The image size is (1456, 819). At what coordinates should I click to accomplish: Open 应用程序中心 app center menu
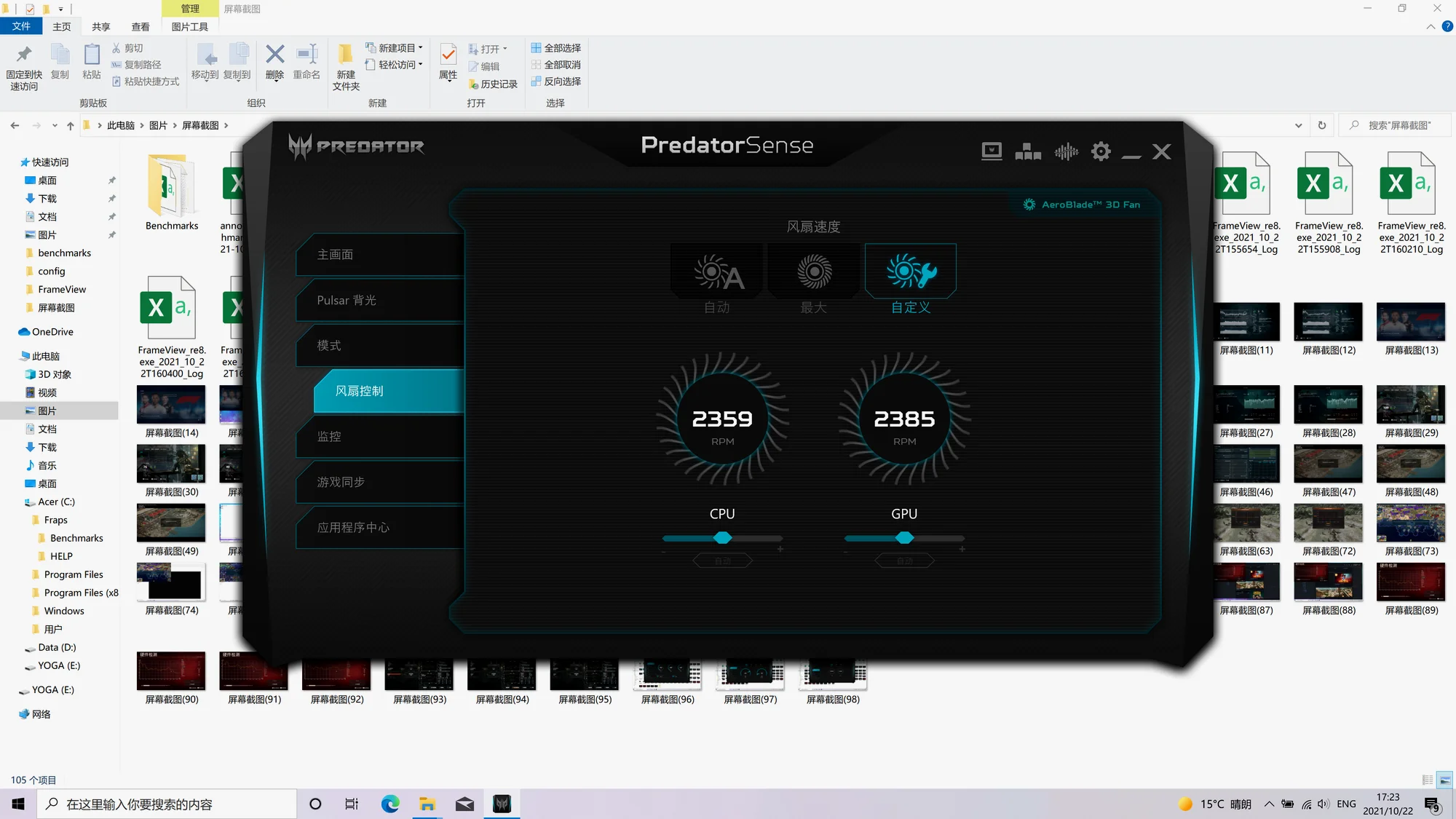coord(380,528)
